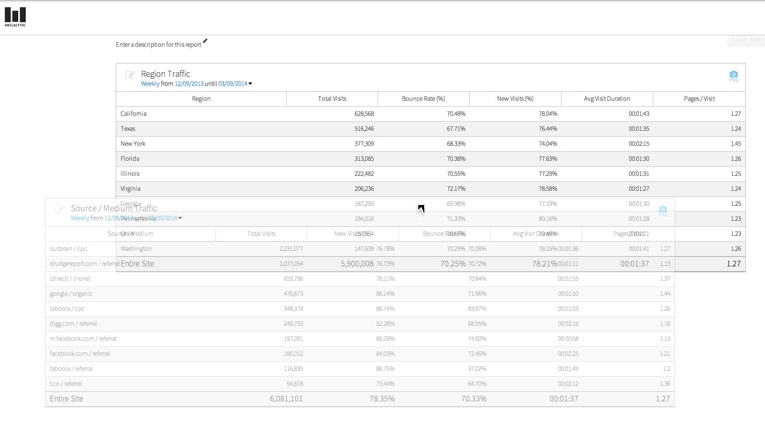The height and width of the screenshot is (423, 765).
Task: Click Weekly link under Region Traffic title
Action: coord(150,84)
